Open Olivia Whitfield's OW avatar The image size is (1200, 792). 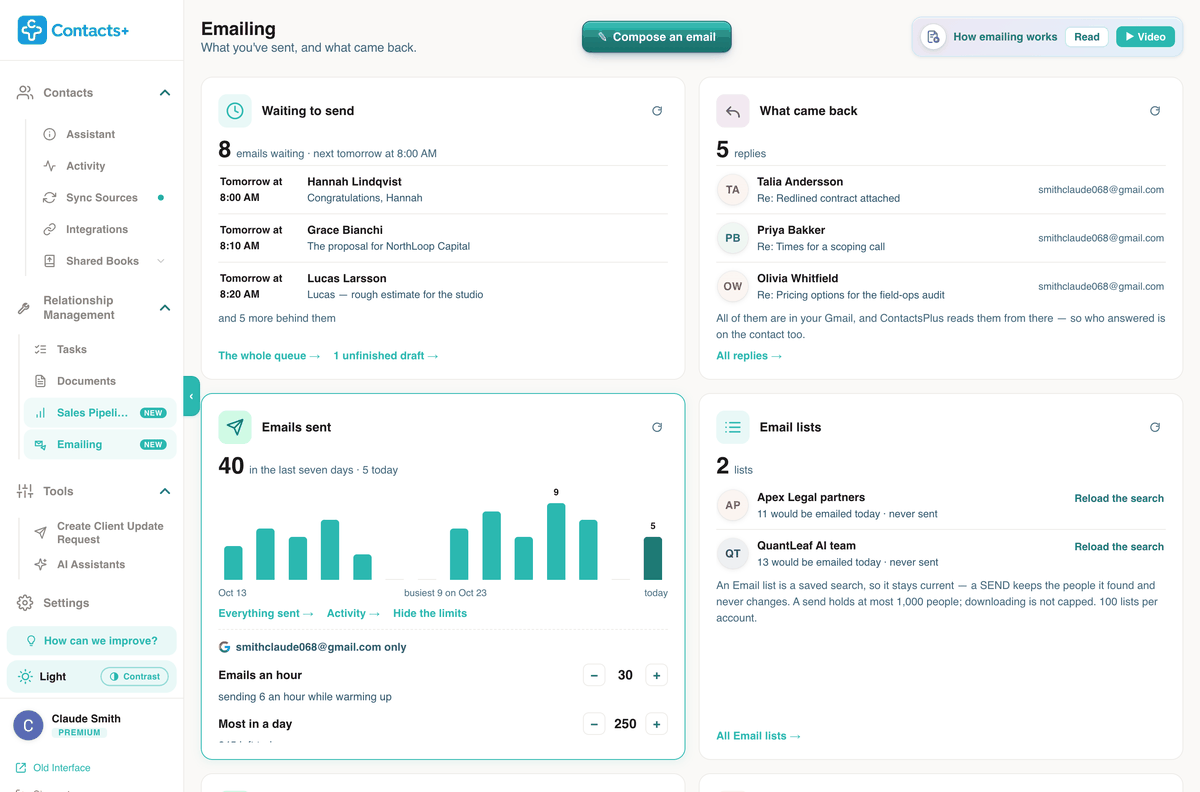(x=733, y=286)
